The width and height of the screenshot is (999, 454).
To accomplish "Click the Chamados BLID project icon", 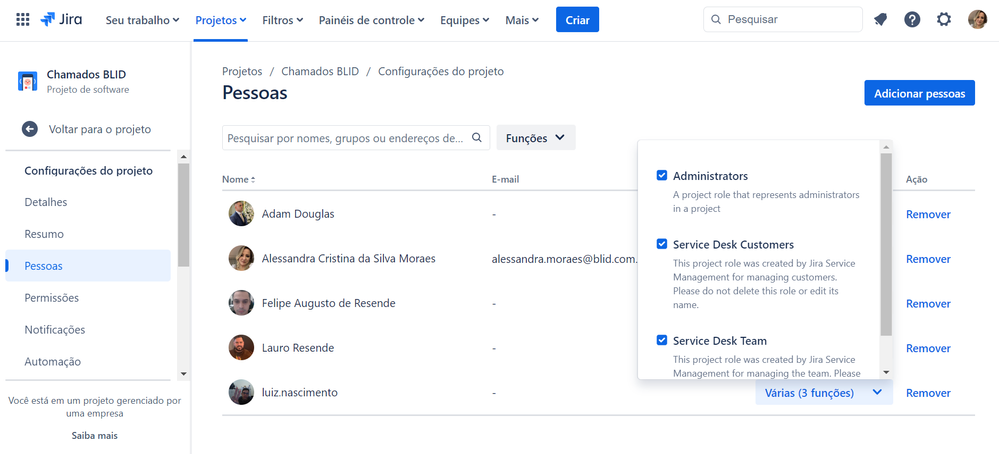I will pos(27,81).
